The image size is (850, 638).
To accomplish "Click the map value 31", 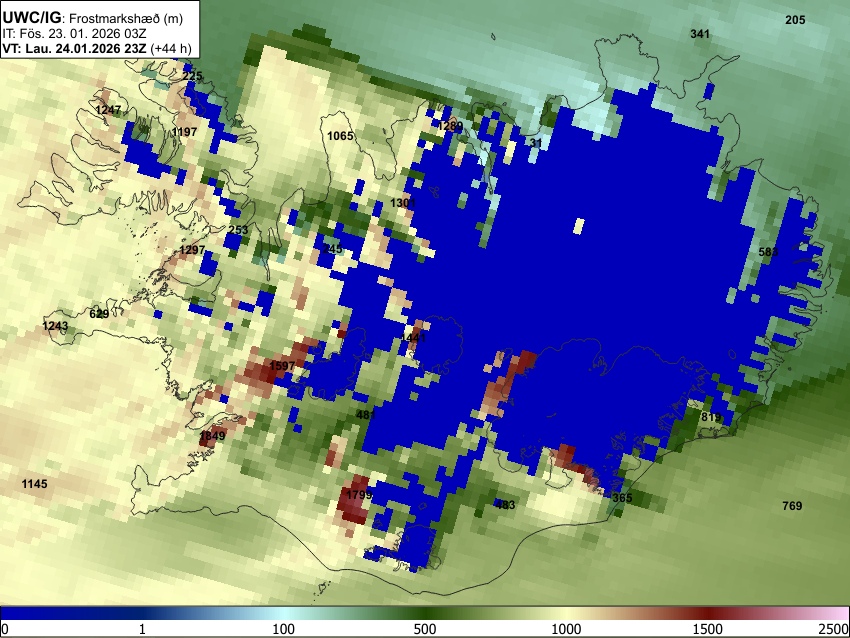I will pyautogui.click(x=536, y=143).
